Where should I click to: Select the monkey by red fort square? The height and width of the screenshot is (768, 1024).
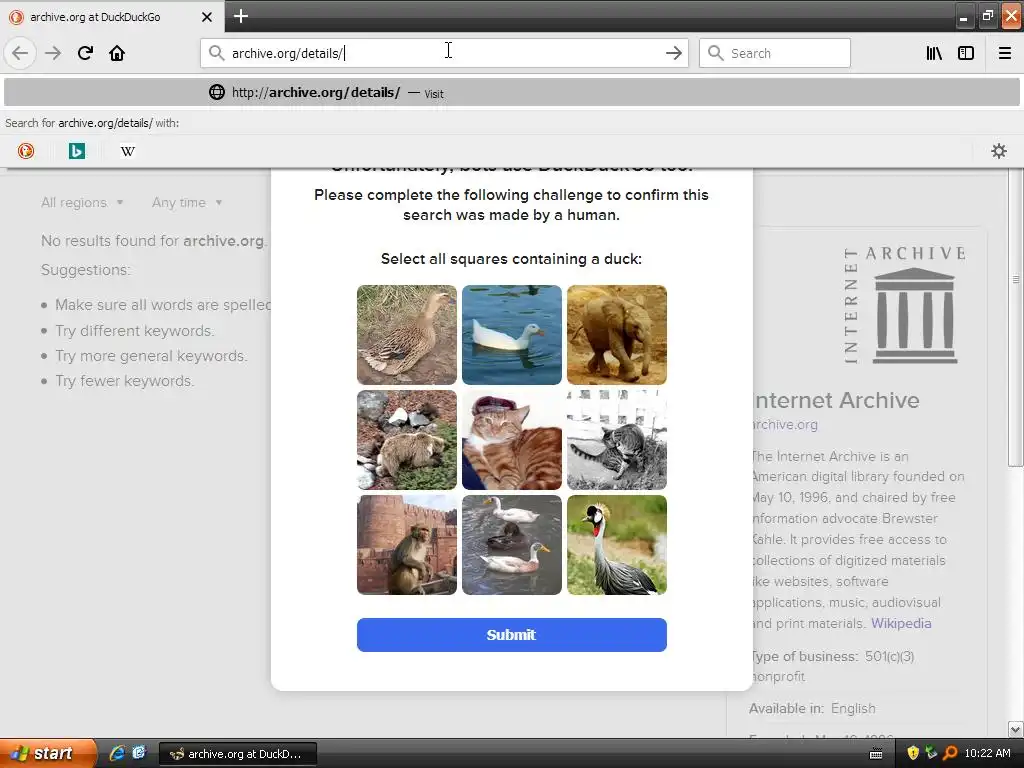407,545
